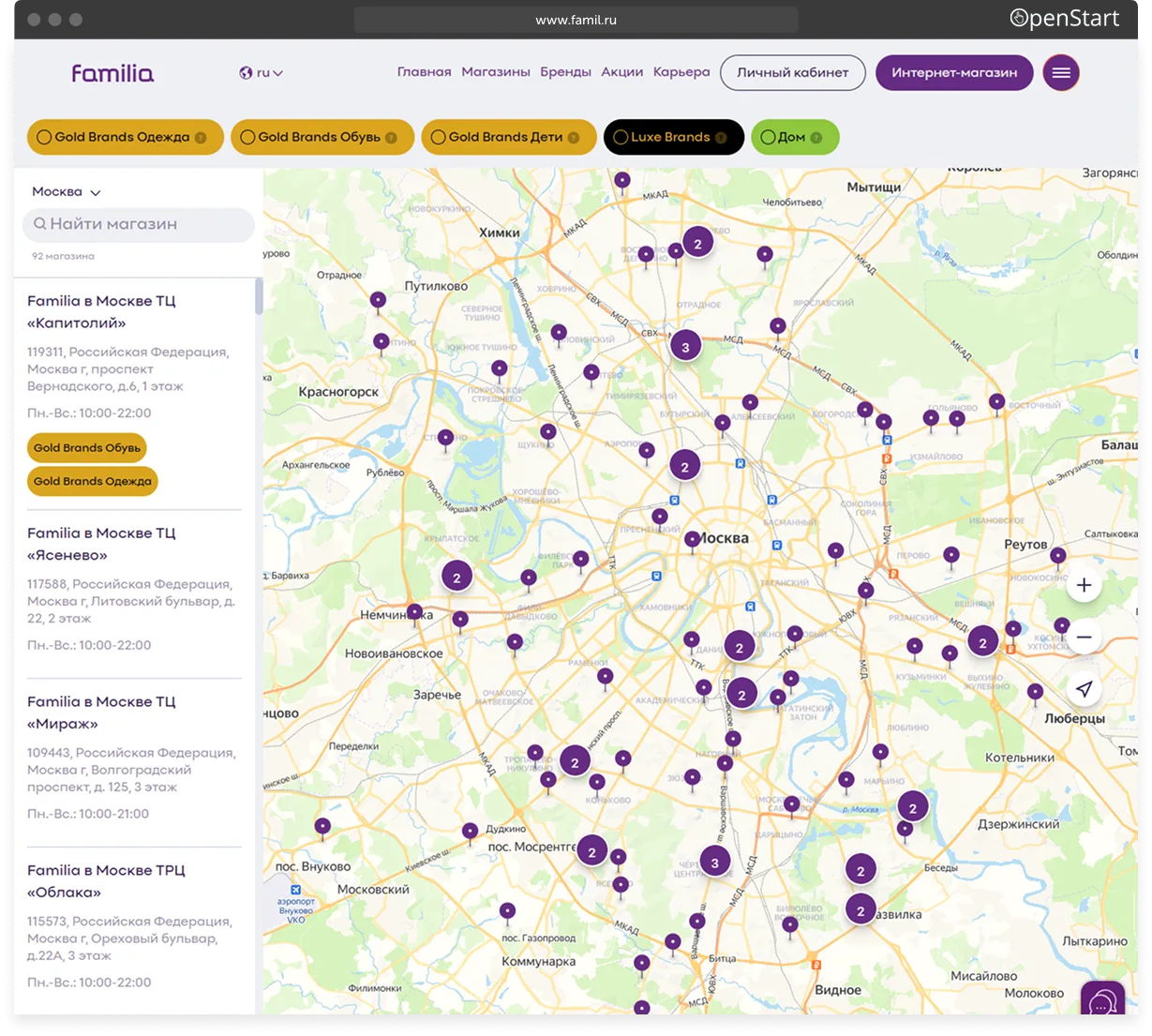
Task: Open Бренды menu item
Action: click(x=566, y=72)
